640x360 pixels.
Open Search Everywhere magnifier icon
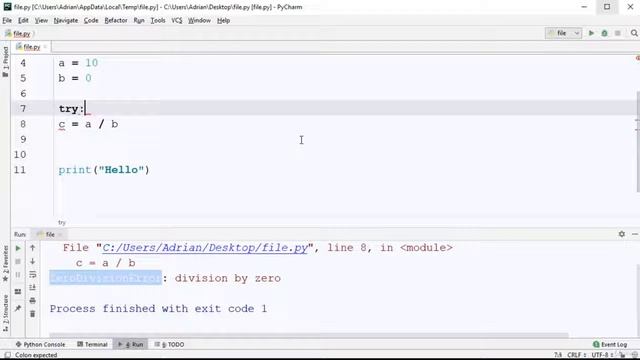[634, 33]
